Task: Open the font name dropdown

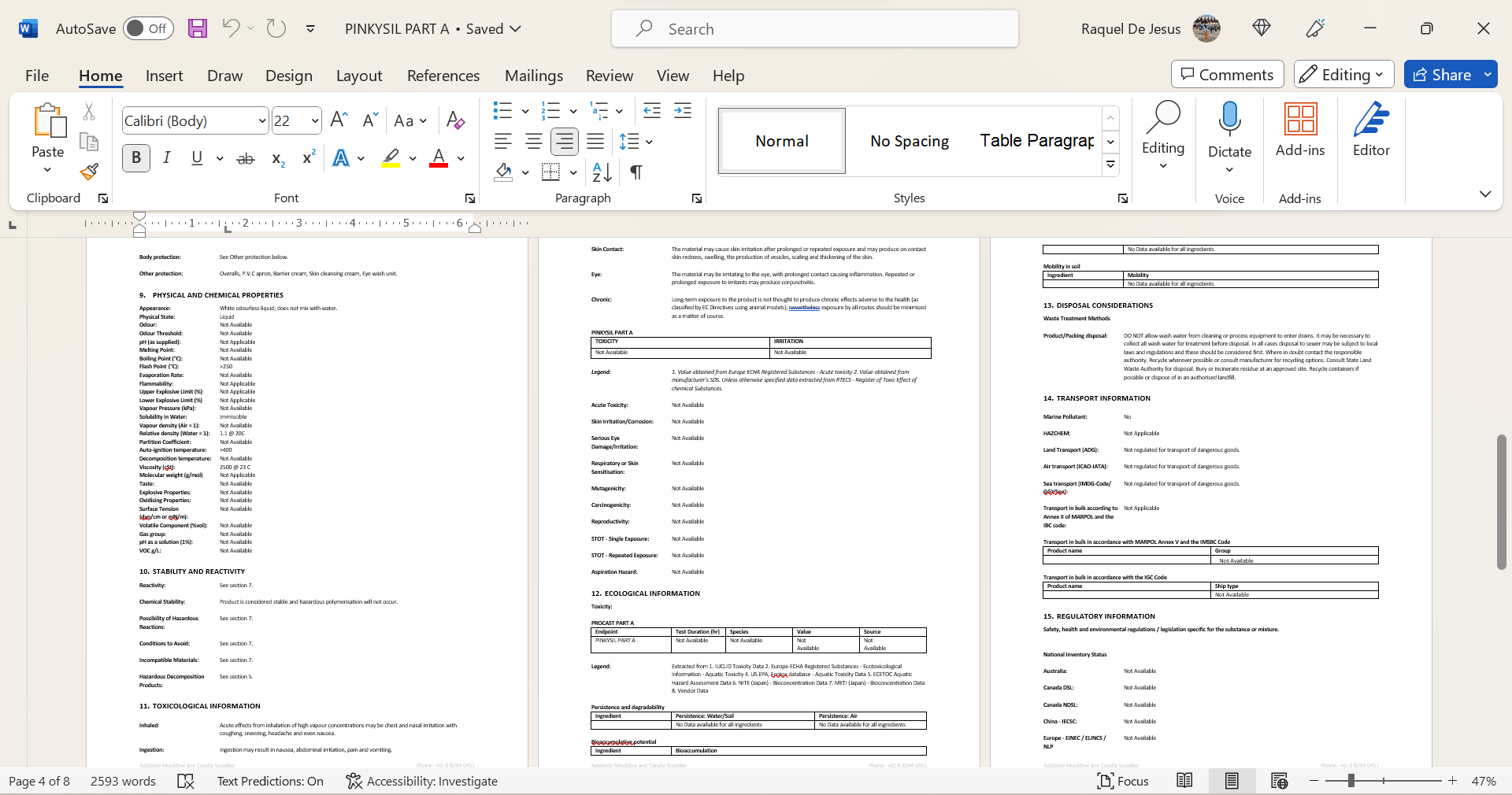Action: click(x=262, y=120)
